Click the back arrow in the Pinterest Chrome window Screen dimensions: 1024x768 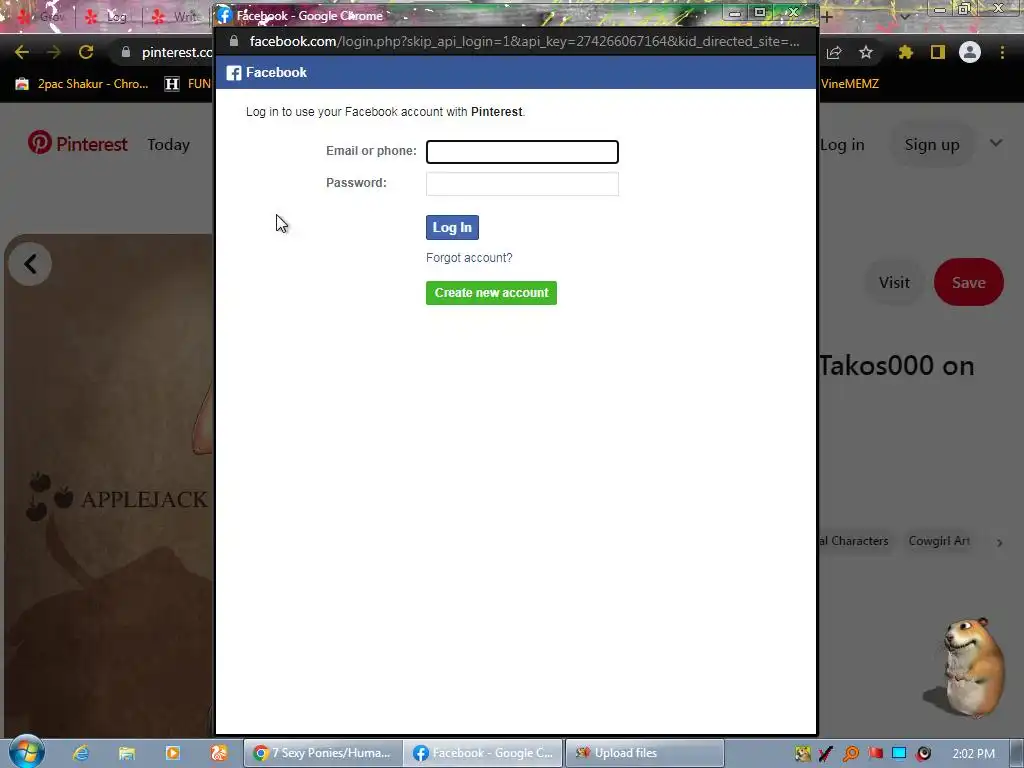(22, 52)
